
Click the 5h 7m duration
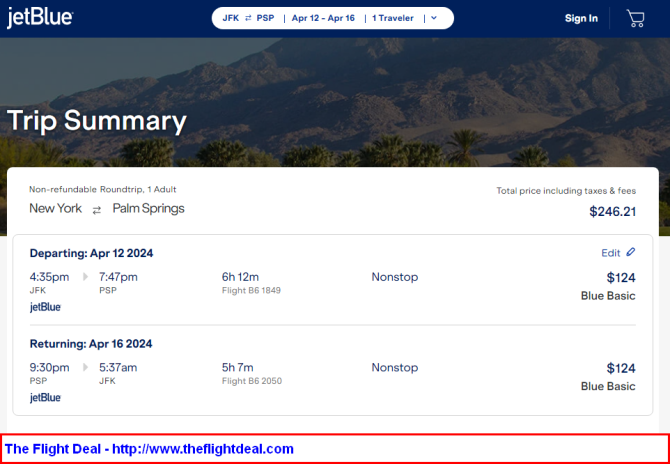coord(238,367)
